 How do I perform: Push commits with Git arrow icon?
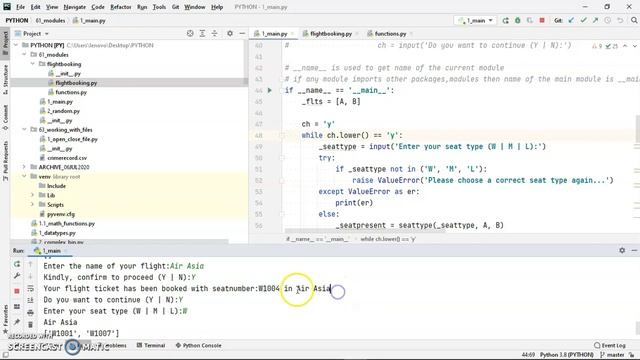click(596, 20)
